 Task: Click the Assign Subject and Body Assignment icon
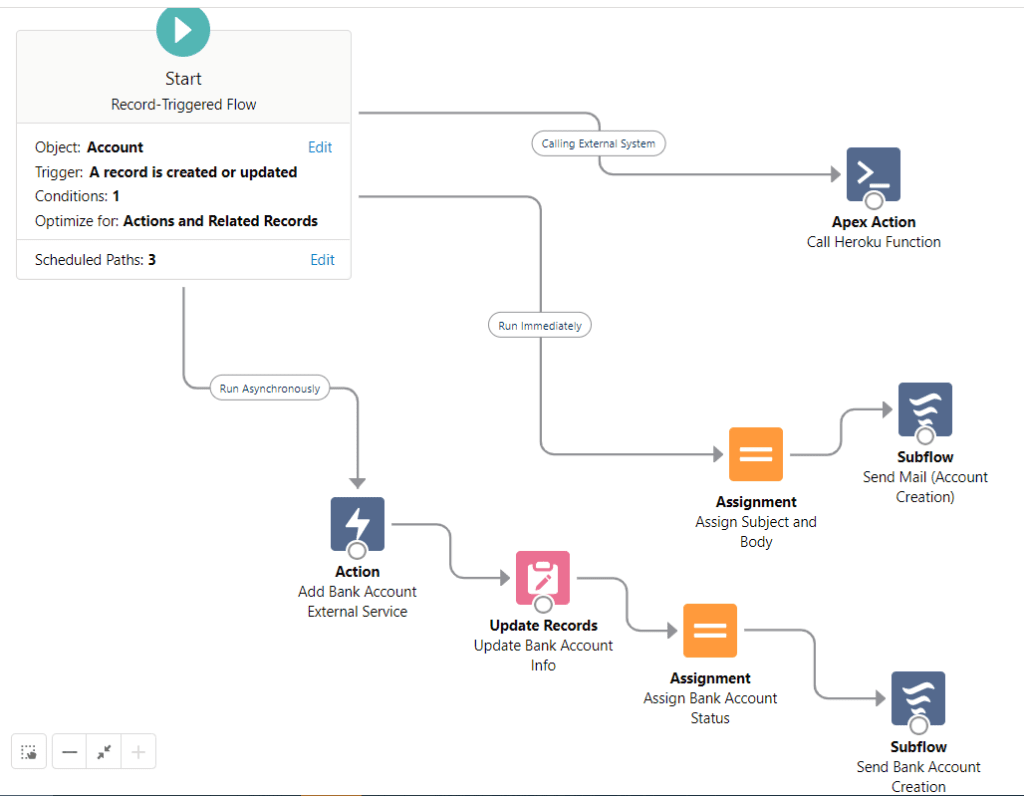click(x=755, y=454)
